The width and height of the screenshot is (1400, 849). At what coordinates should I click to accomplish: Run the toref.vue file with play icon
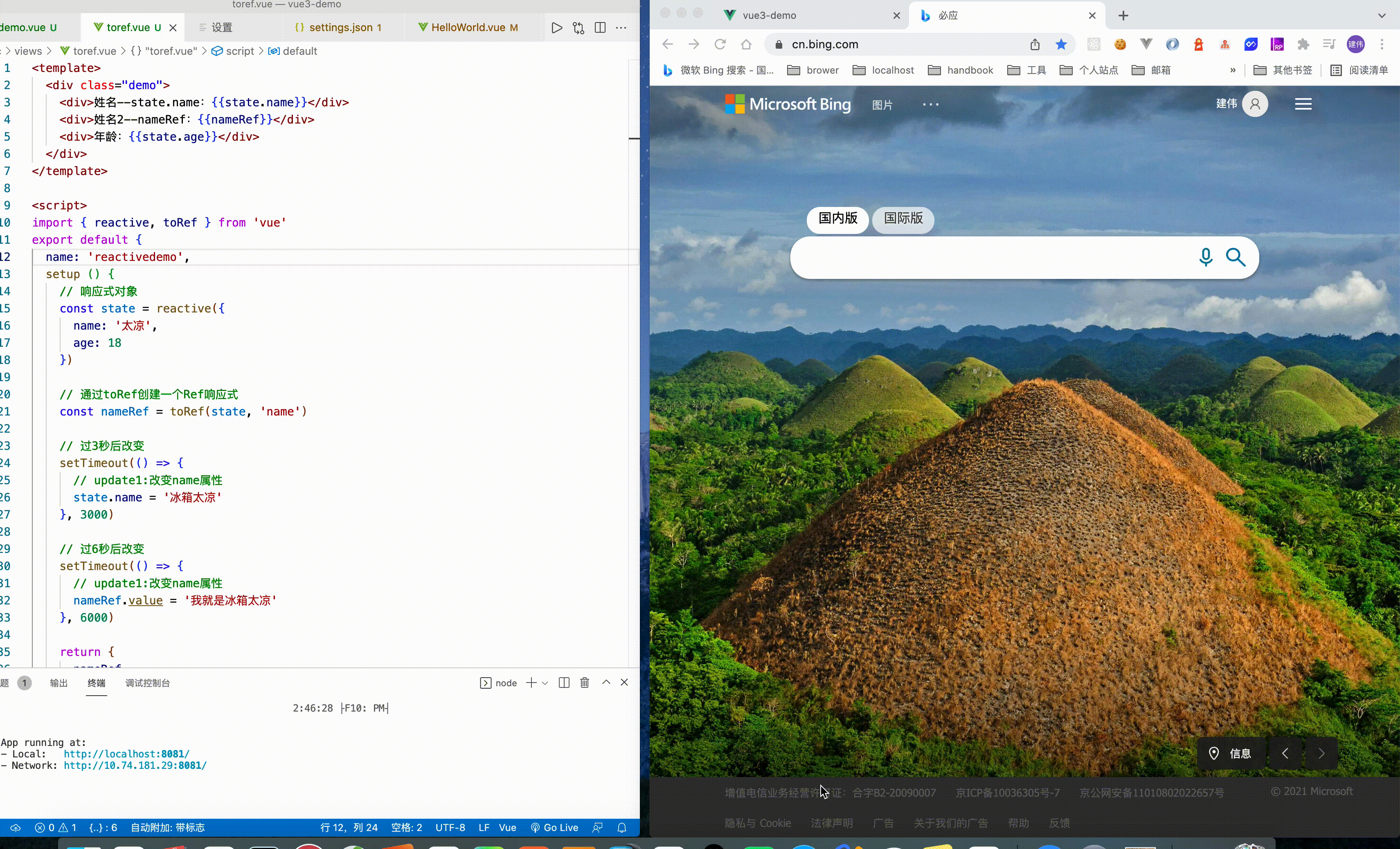coord(556,27)
